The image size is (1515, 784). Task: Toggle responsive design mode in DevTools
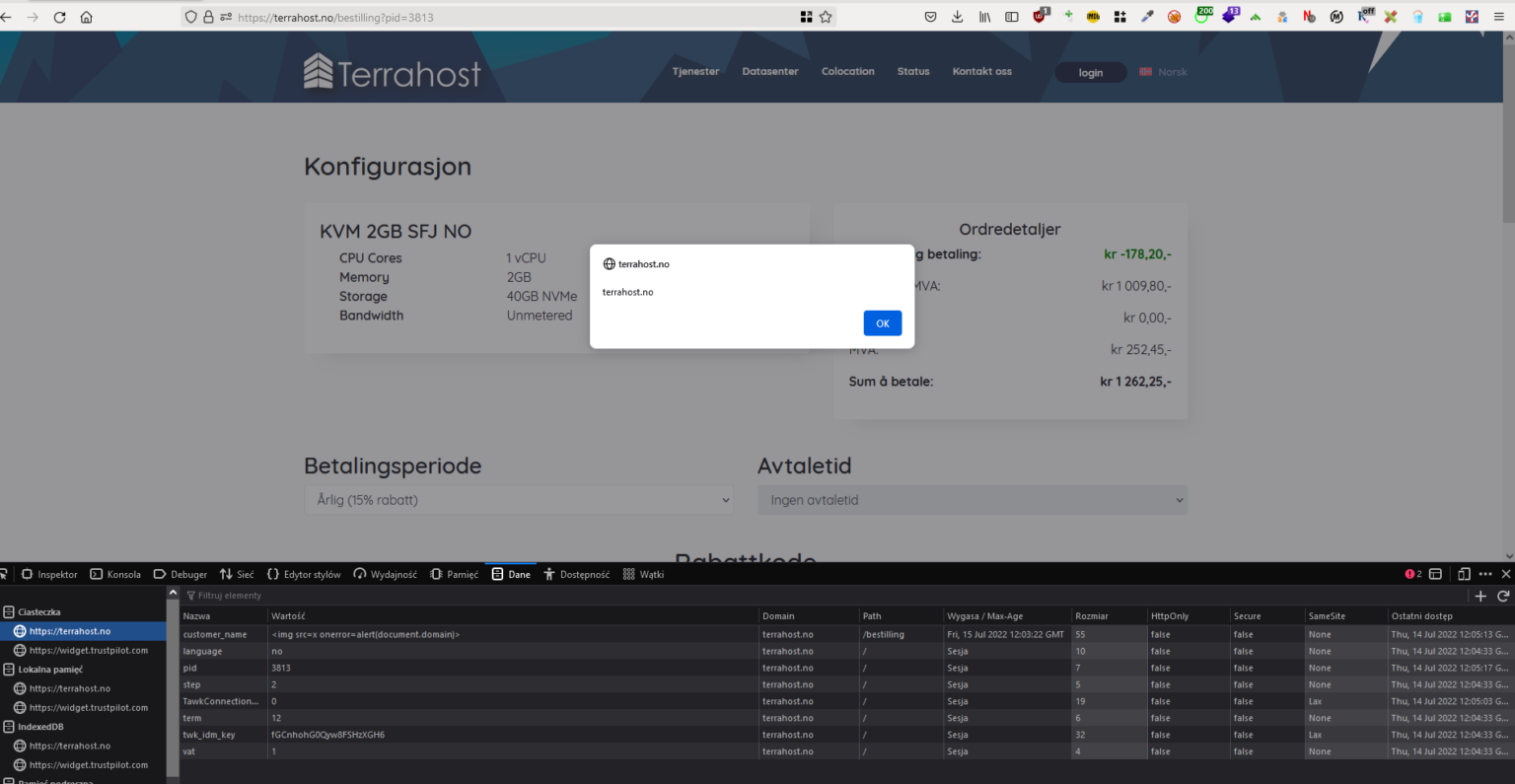1463,573
